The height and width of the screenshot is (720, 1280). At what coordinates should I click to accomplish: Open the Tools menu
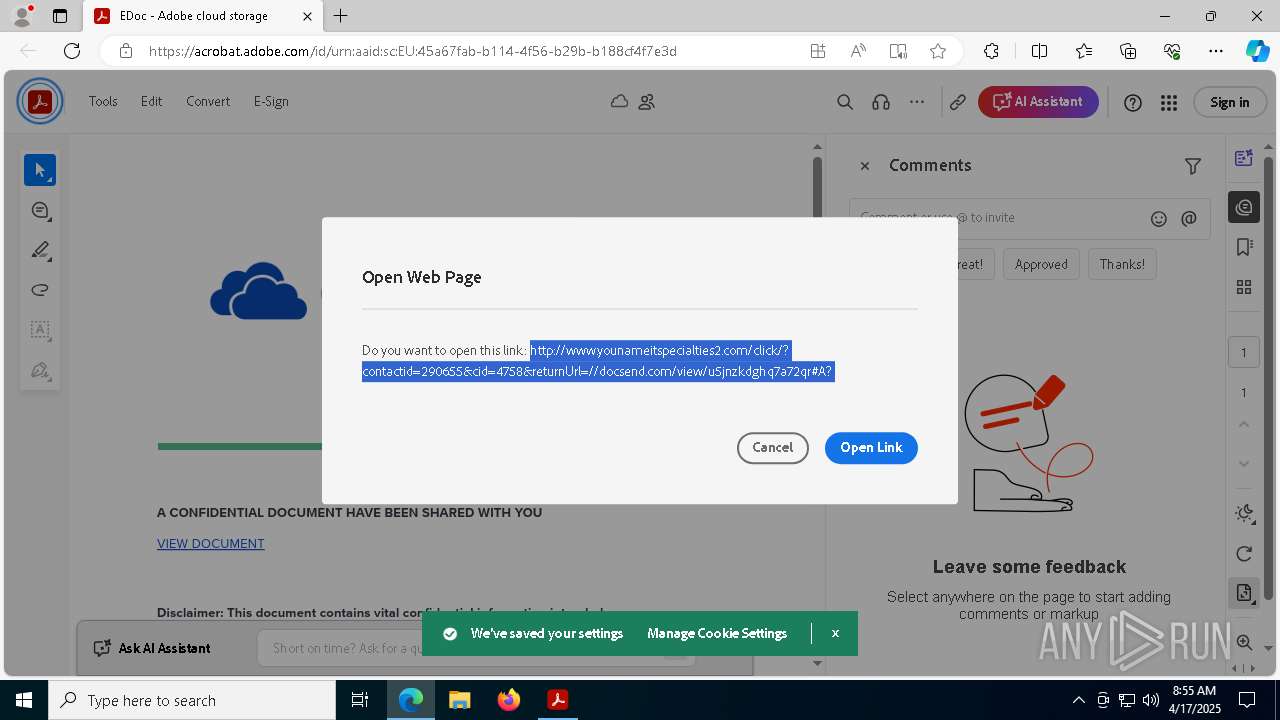click(103, 101)
